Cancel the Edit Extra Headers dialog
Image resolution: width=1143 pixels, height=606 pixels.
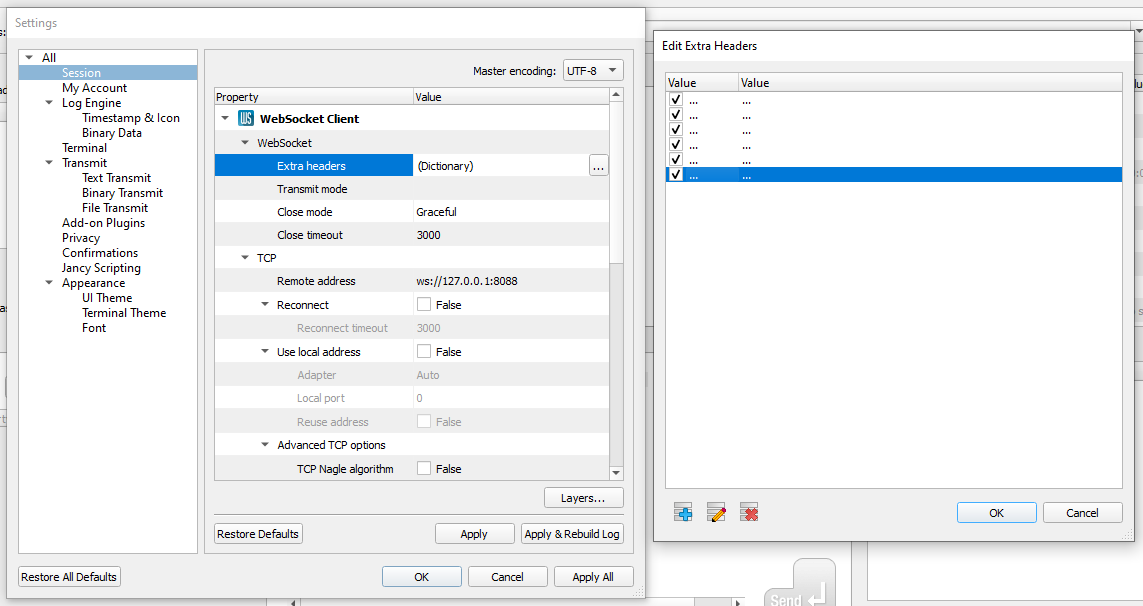(x=1082, y=513)
